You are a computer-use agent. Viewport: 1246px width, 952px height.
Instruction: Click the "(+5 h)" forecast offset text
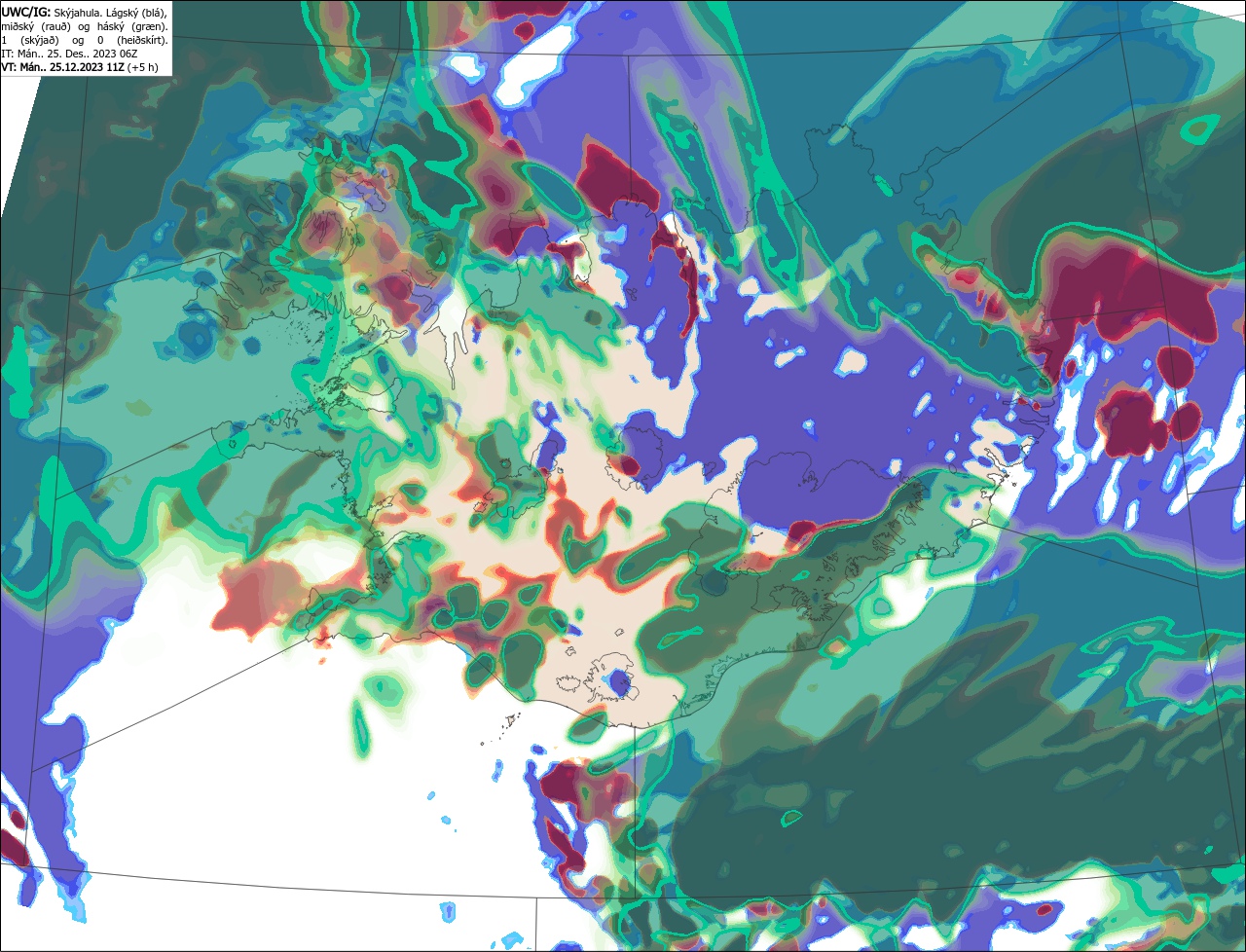click(x=142, y=67)
